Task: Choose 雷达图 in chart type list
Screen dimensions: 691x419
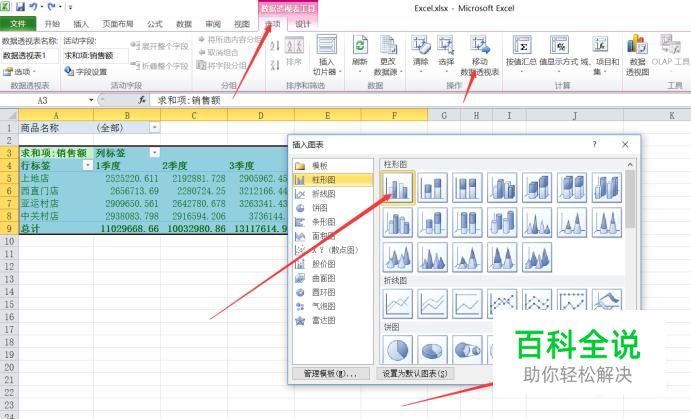Action: tap(332, 320)
